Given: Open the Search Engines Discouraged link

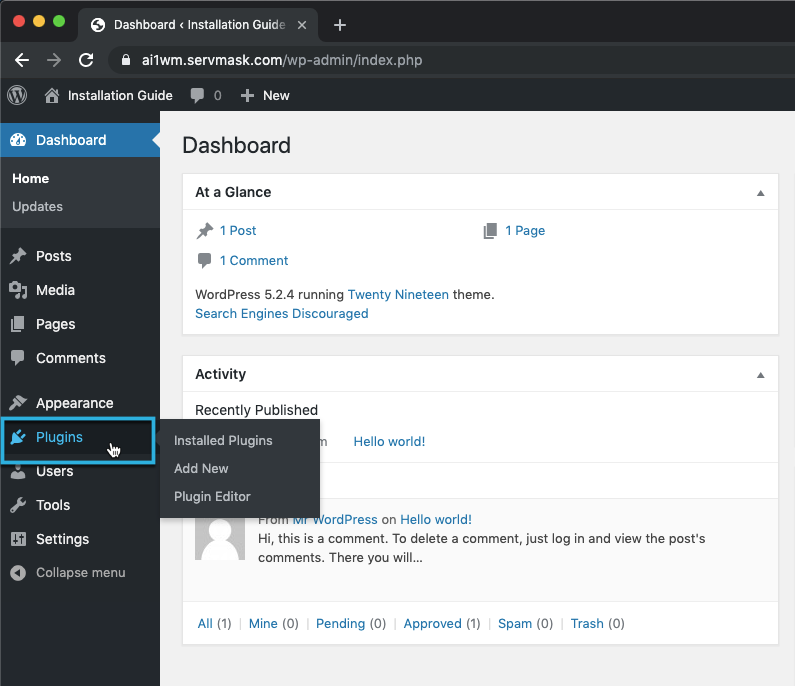Looking at the screenshot, I should (281, 313).
